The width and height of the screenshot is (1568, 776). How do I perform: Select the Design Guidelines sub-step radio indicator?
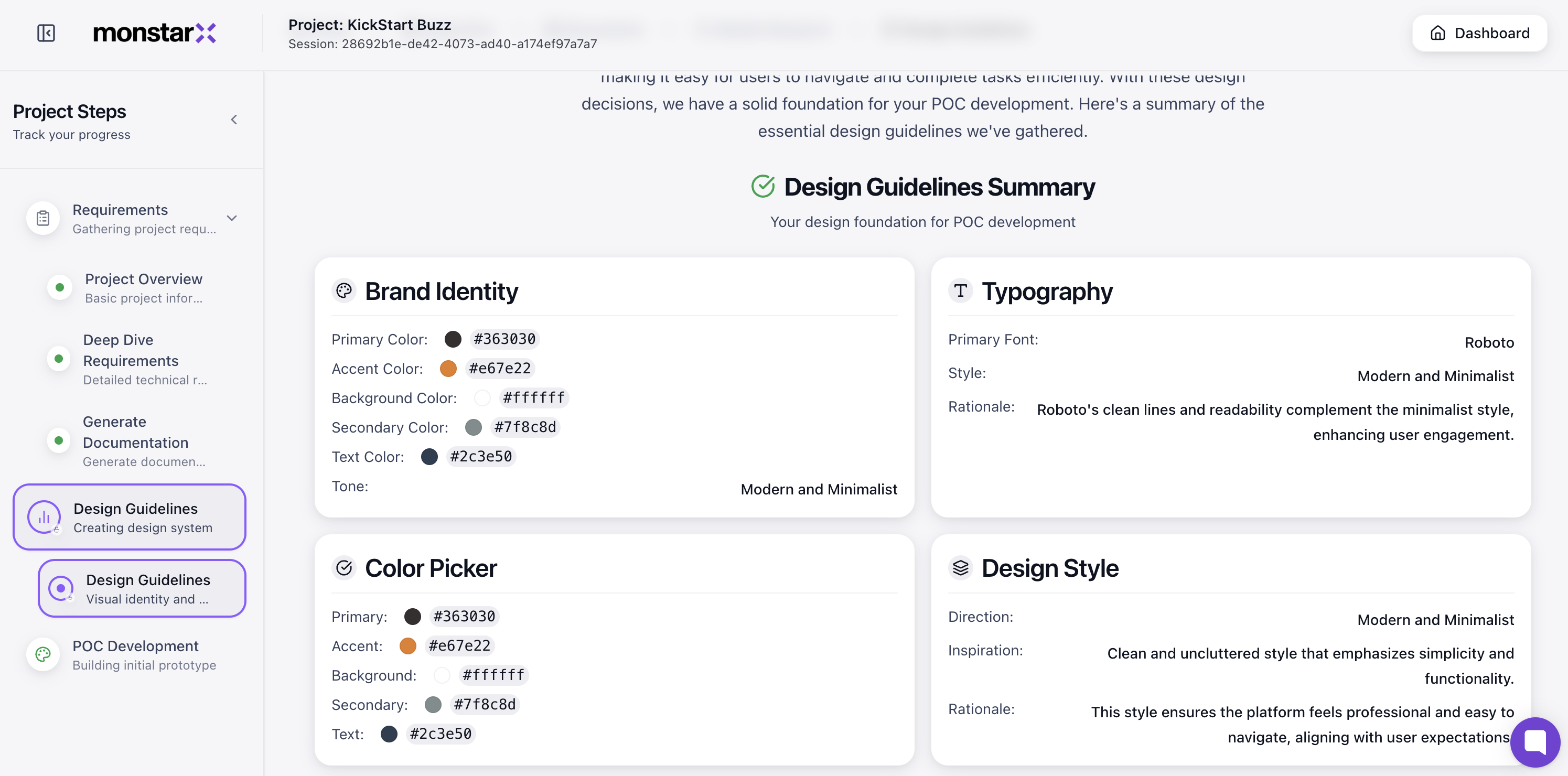(60, 588)
